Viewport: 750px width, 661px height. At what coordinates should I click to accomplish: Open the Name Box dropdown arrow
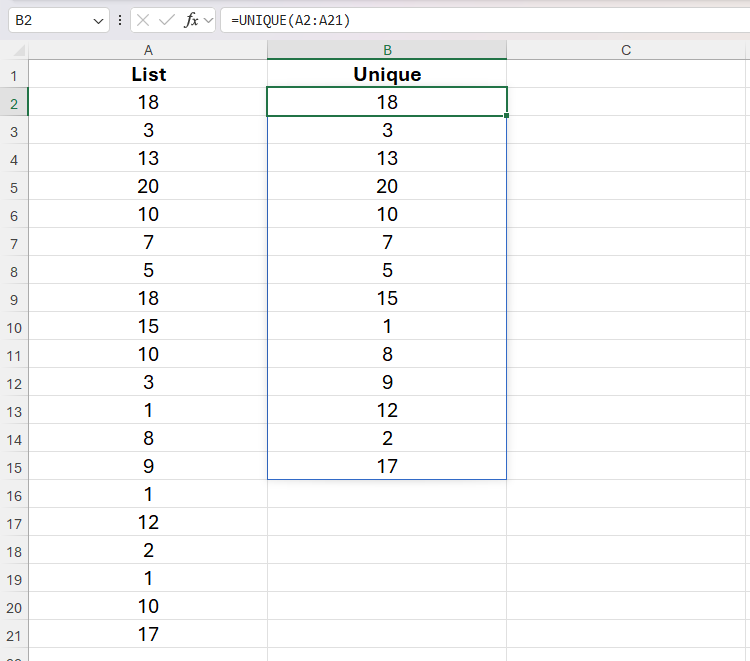tap(97, 20)
